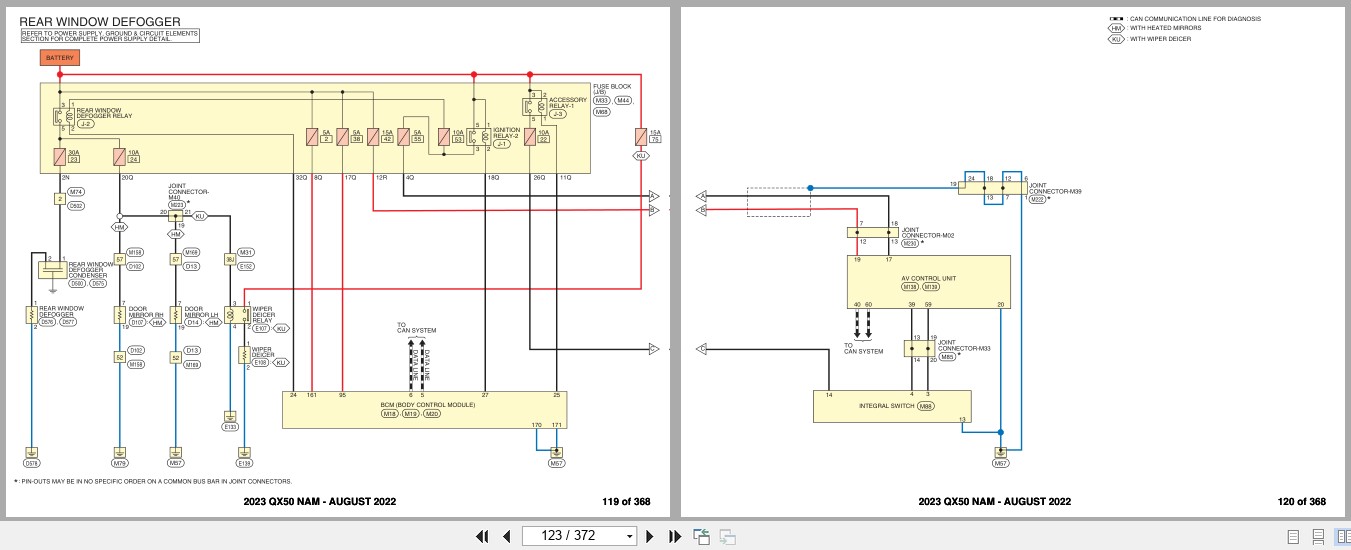Click the DOOR MIRROR RH label
Image resolution: width=1351 pixels, height=550 pixels.
145,311
